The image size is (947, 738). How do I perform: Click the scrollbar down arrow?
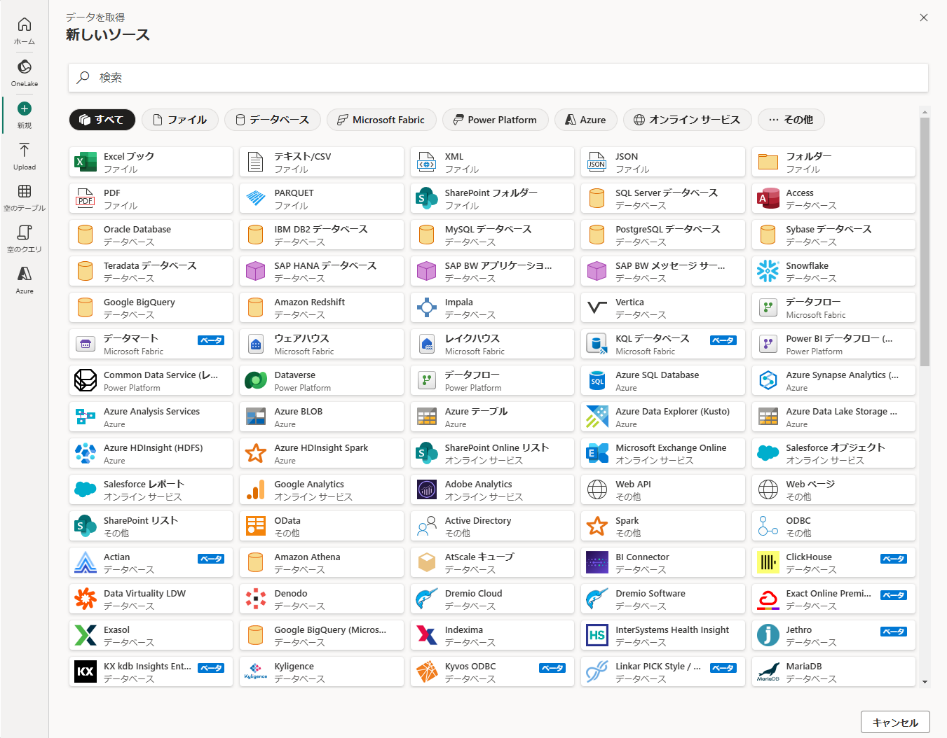[x=925, y=682]
